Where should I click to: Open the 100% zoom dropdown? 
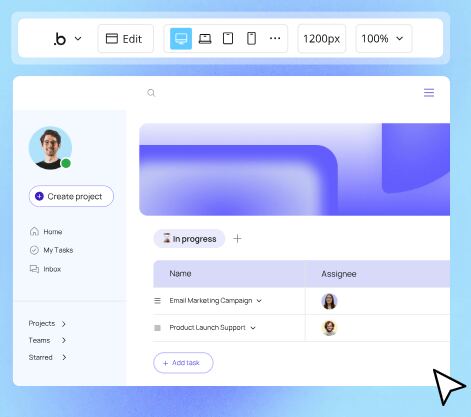click(x=384, y=39)
